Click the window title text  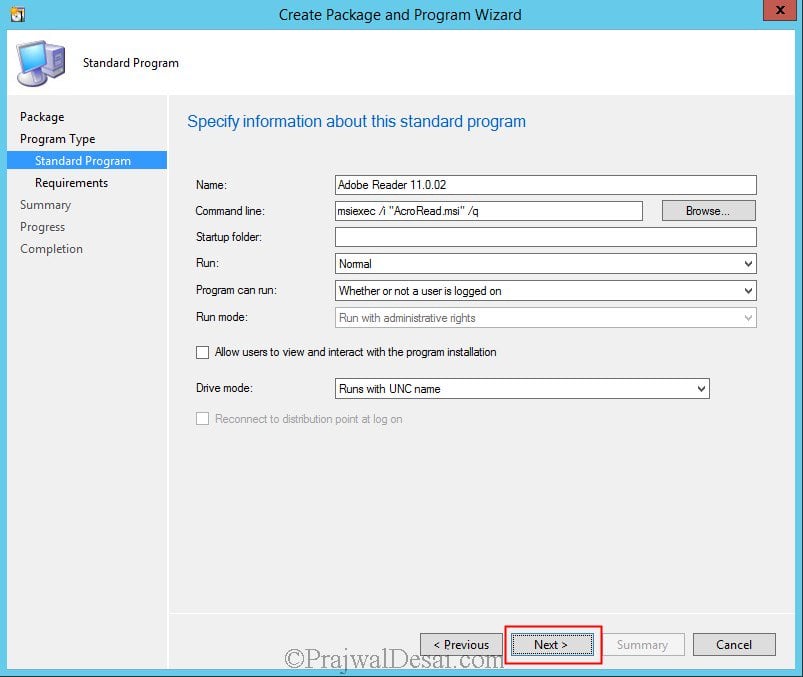(400, 15)
